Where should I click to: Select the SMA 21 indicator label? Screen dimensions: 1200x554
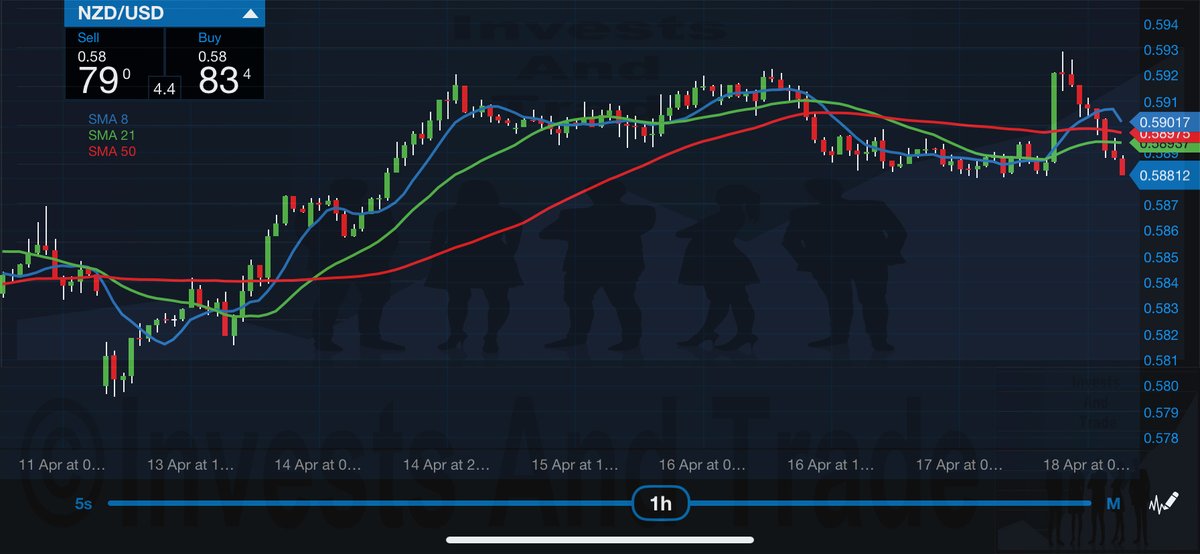111,135
